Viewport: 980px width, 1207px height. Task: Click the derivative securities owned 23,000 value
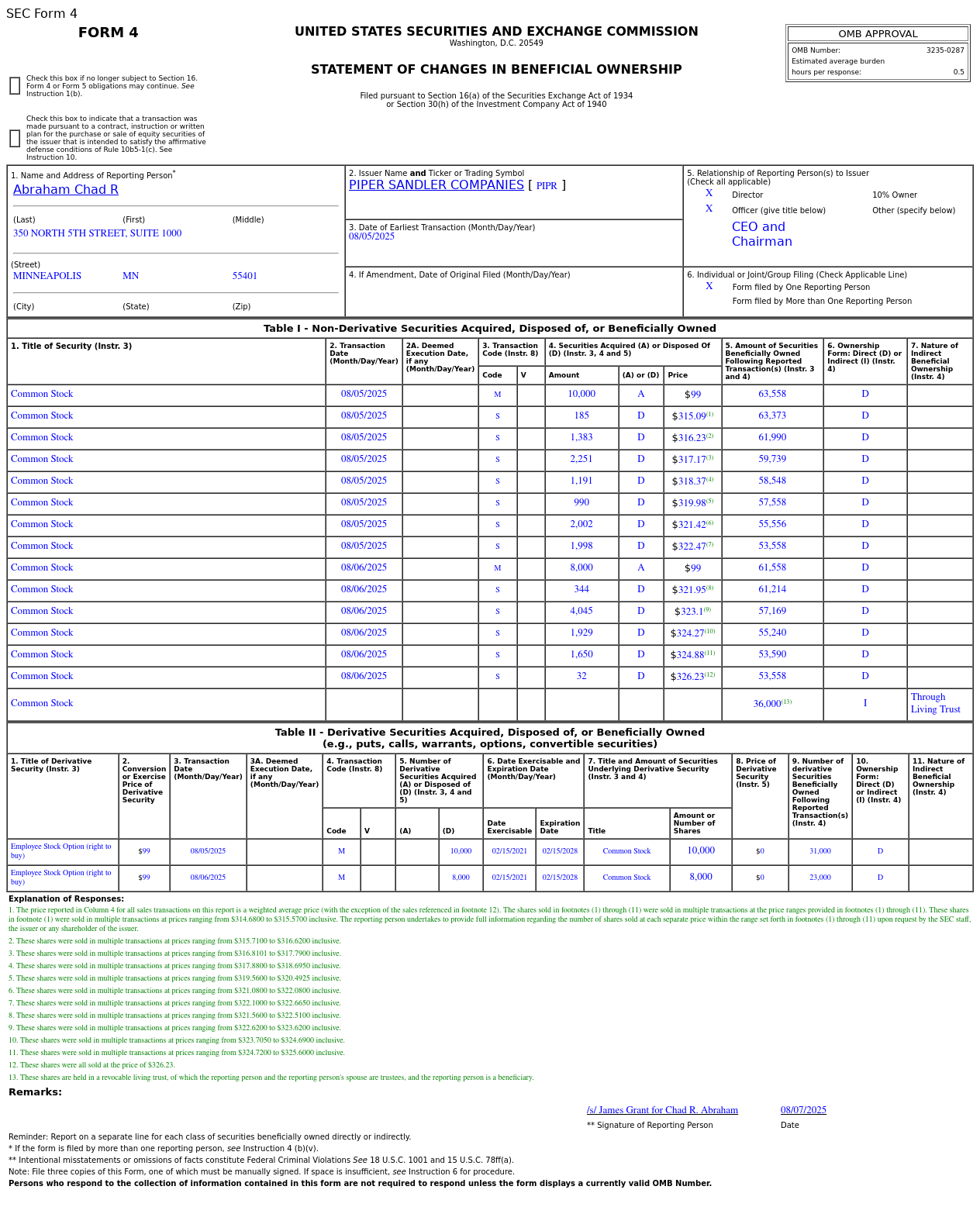tap(820, 878)
